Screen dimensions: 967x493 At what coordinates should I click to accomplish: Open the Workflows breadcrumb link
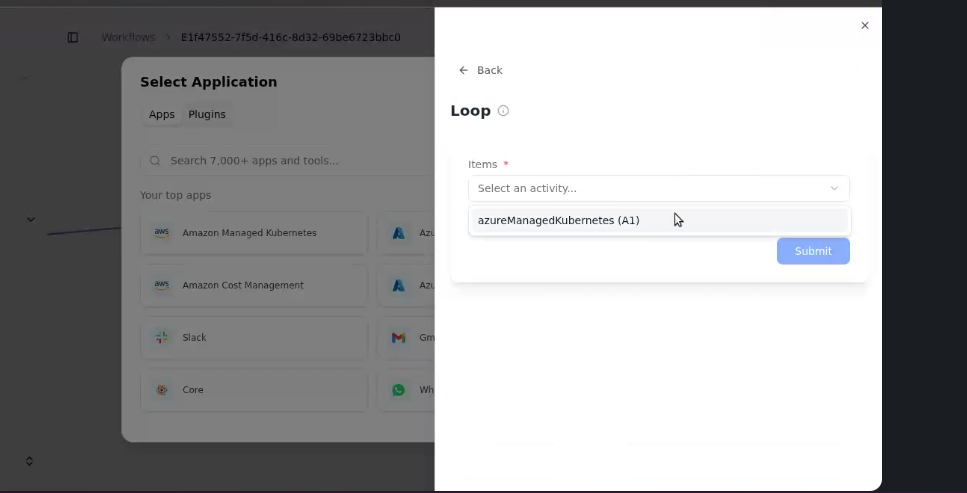coord(128,38)
